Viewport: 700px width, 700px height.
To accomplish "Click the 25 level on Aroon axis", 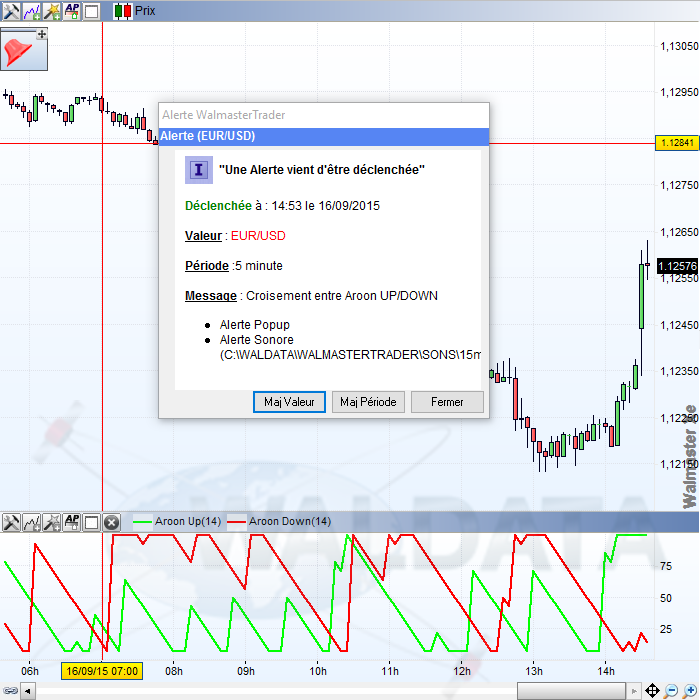I will pyautogui.click(x=666, y=629).
